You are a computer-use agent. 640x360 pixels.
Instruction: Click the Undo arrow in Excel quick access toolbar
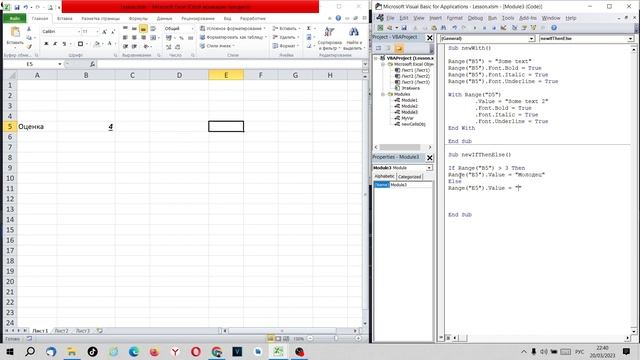(x=26, y=7)
